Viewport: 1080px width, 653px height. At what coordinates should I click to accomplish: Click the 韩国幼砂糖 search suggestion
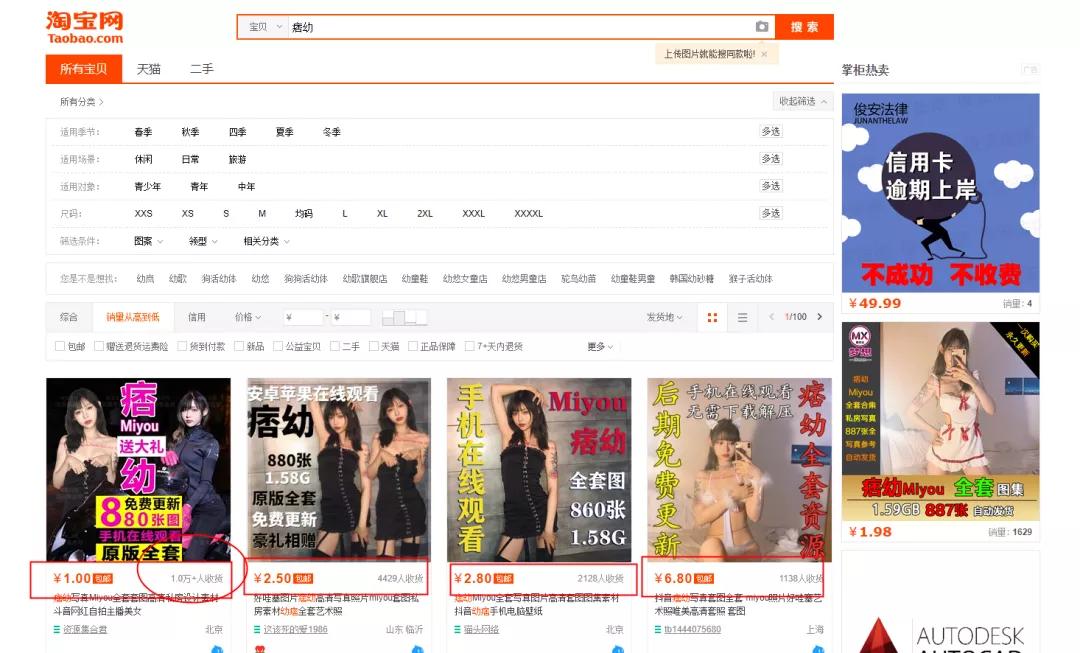[x=692, y=278]
